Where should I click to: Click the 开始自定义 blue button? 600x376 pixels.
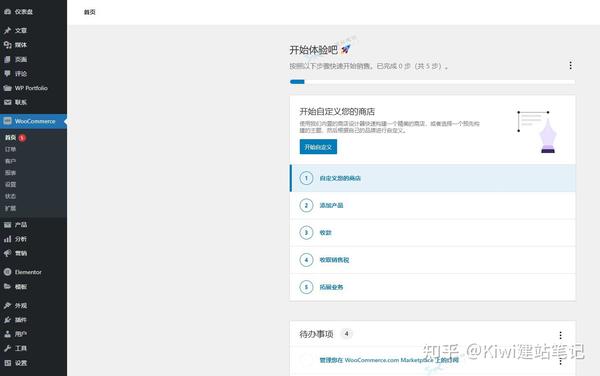(318, 147)
